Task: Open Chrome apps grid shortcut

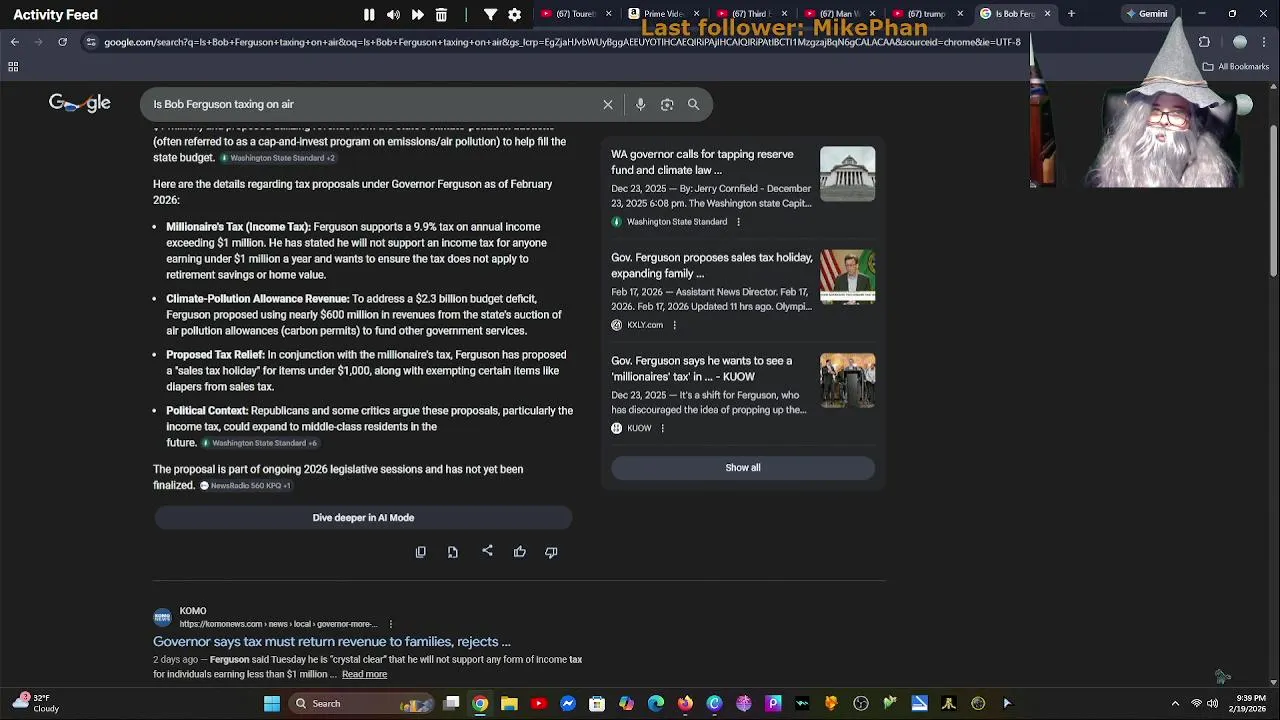Action: coord(13,67)
